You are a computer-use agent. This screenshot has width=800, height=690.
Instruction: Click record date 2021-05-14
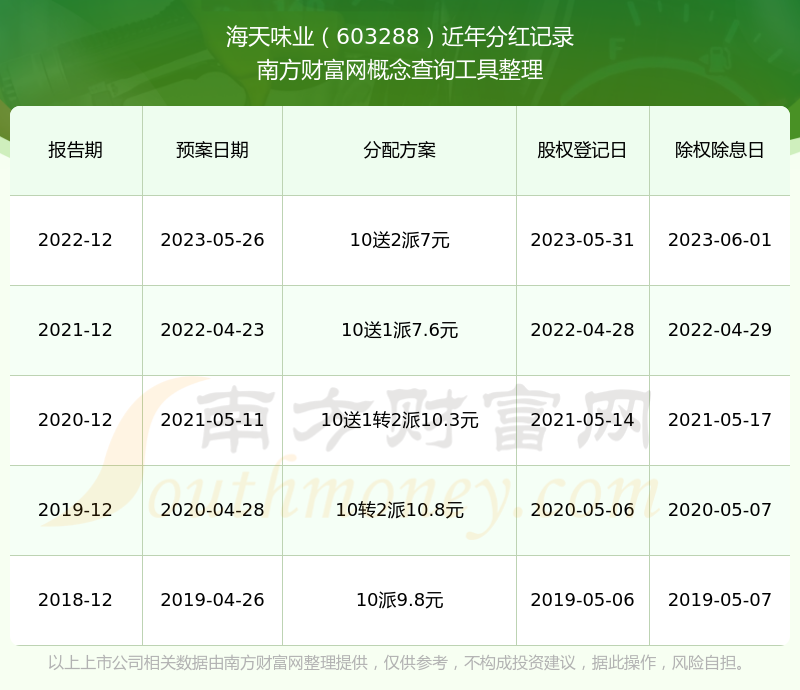[582, 420]
